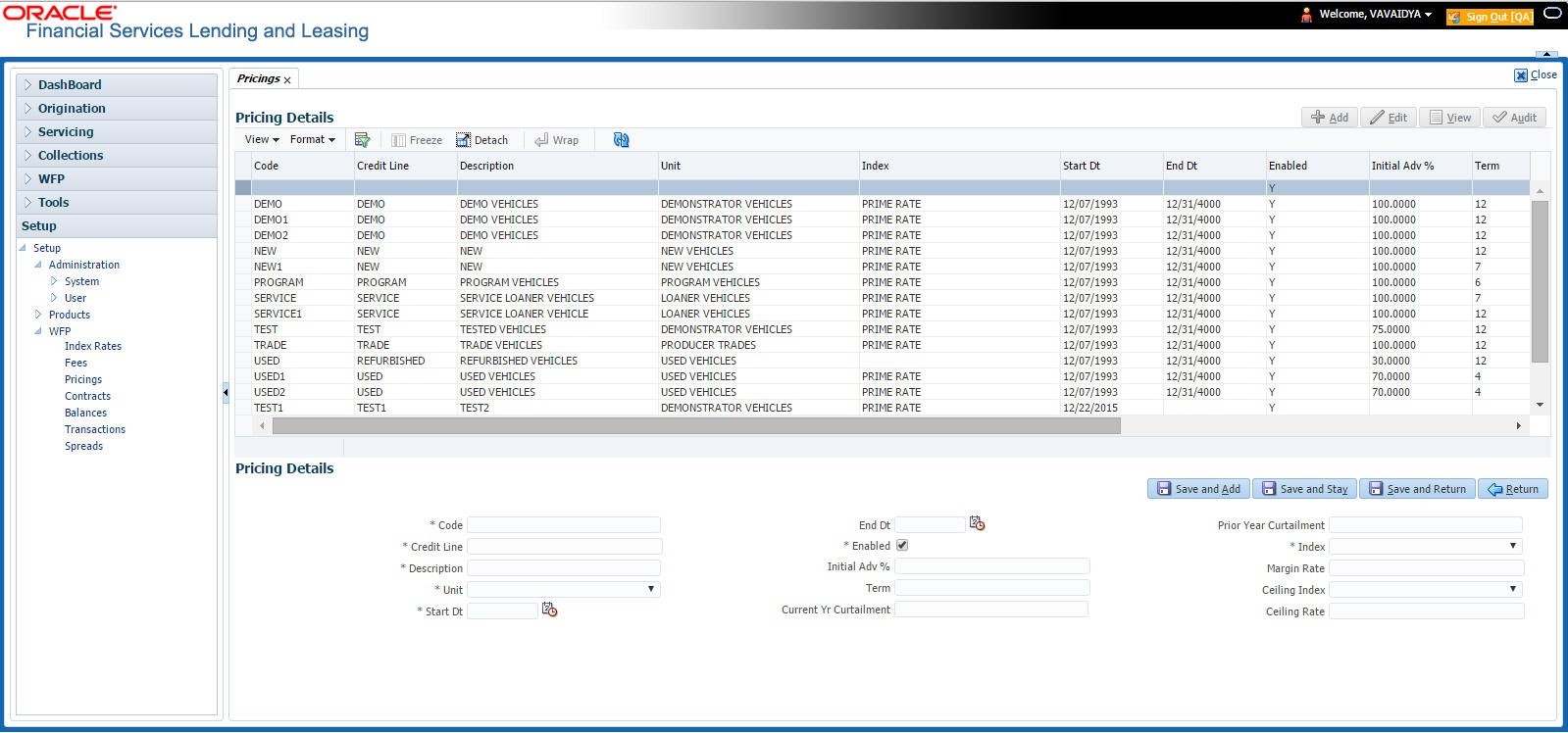Collapse the Setup tree node
1568x733 pixels.
(x=23, y=248)
